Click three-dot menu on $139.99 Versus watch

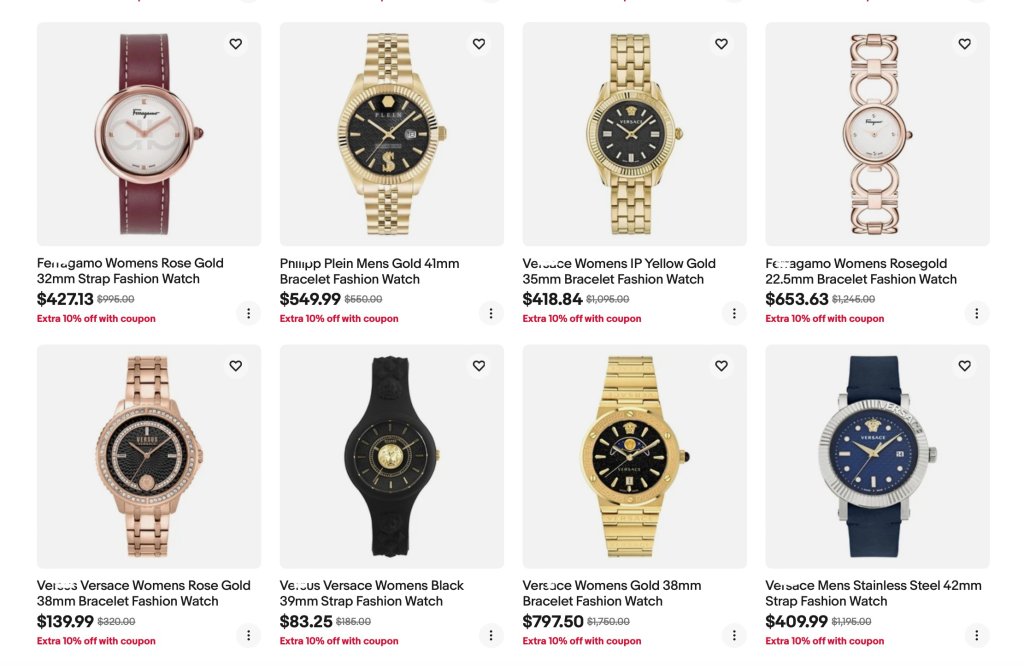click(248, 635)
